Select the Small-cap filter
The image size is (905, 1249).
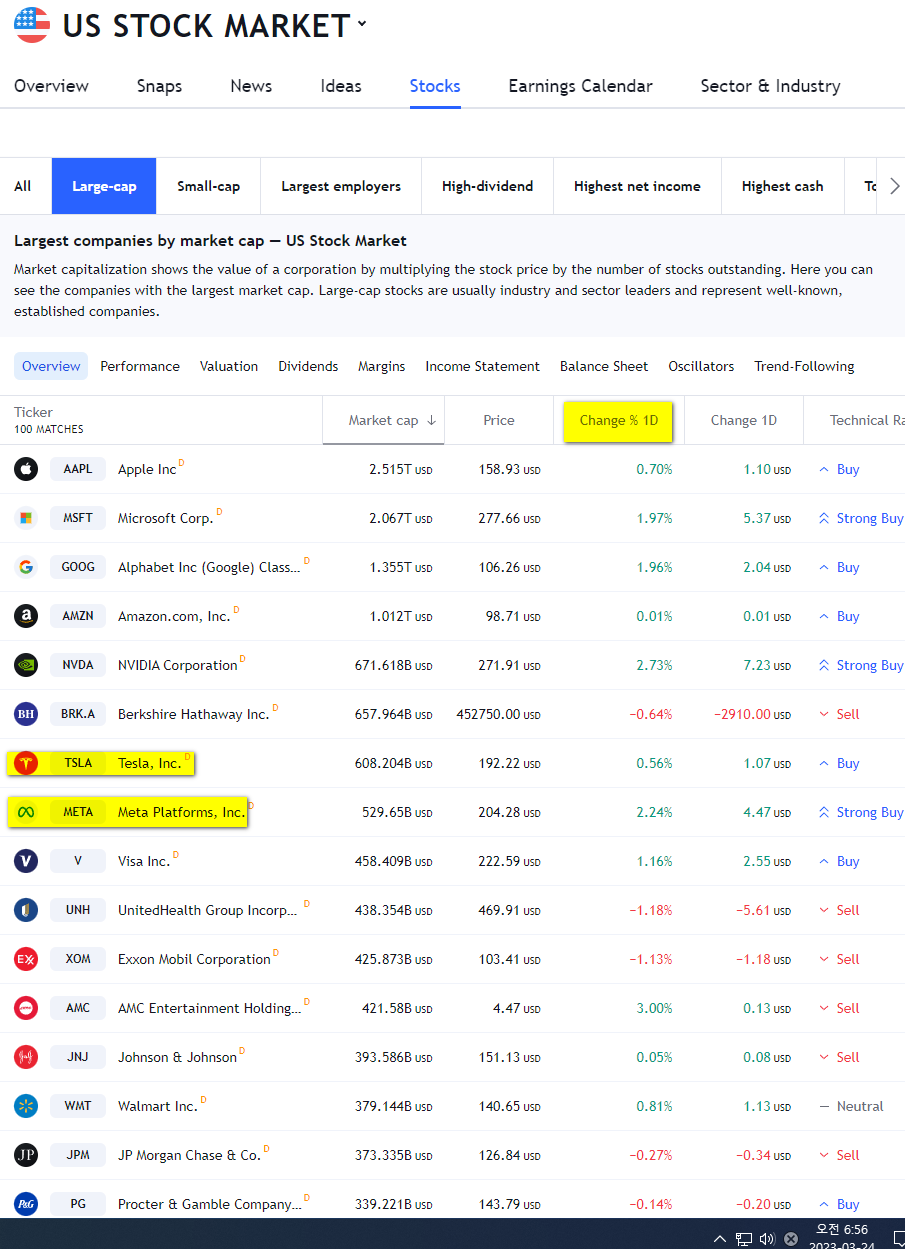click(208, 186)
